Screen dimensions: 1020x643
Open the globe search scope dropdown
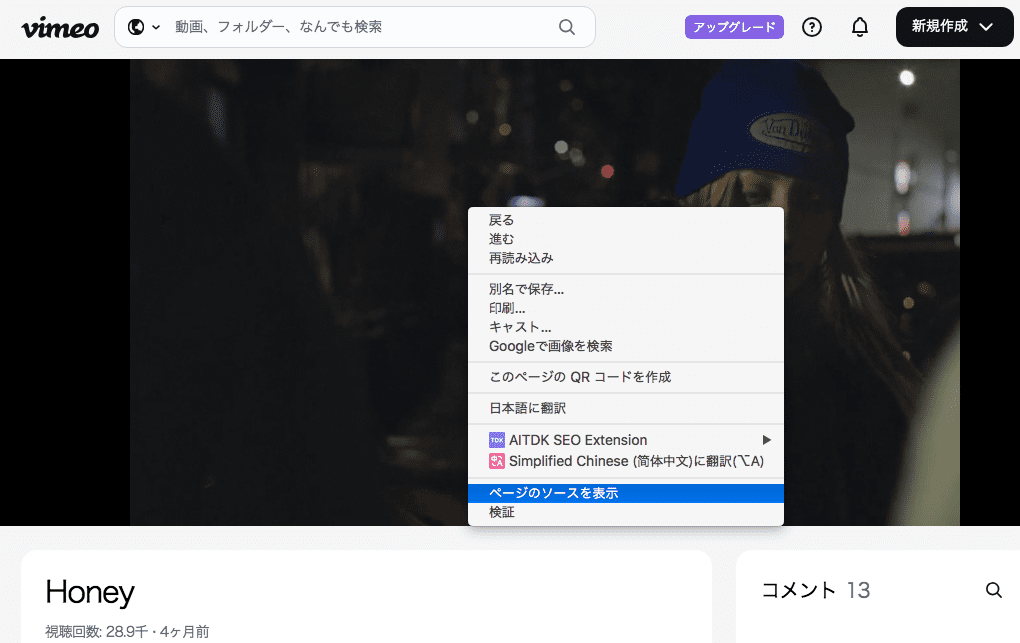pos(144,27)
